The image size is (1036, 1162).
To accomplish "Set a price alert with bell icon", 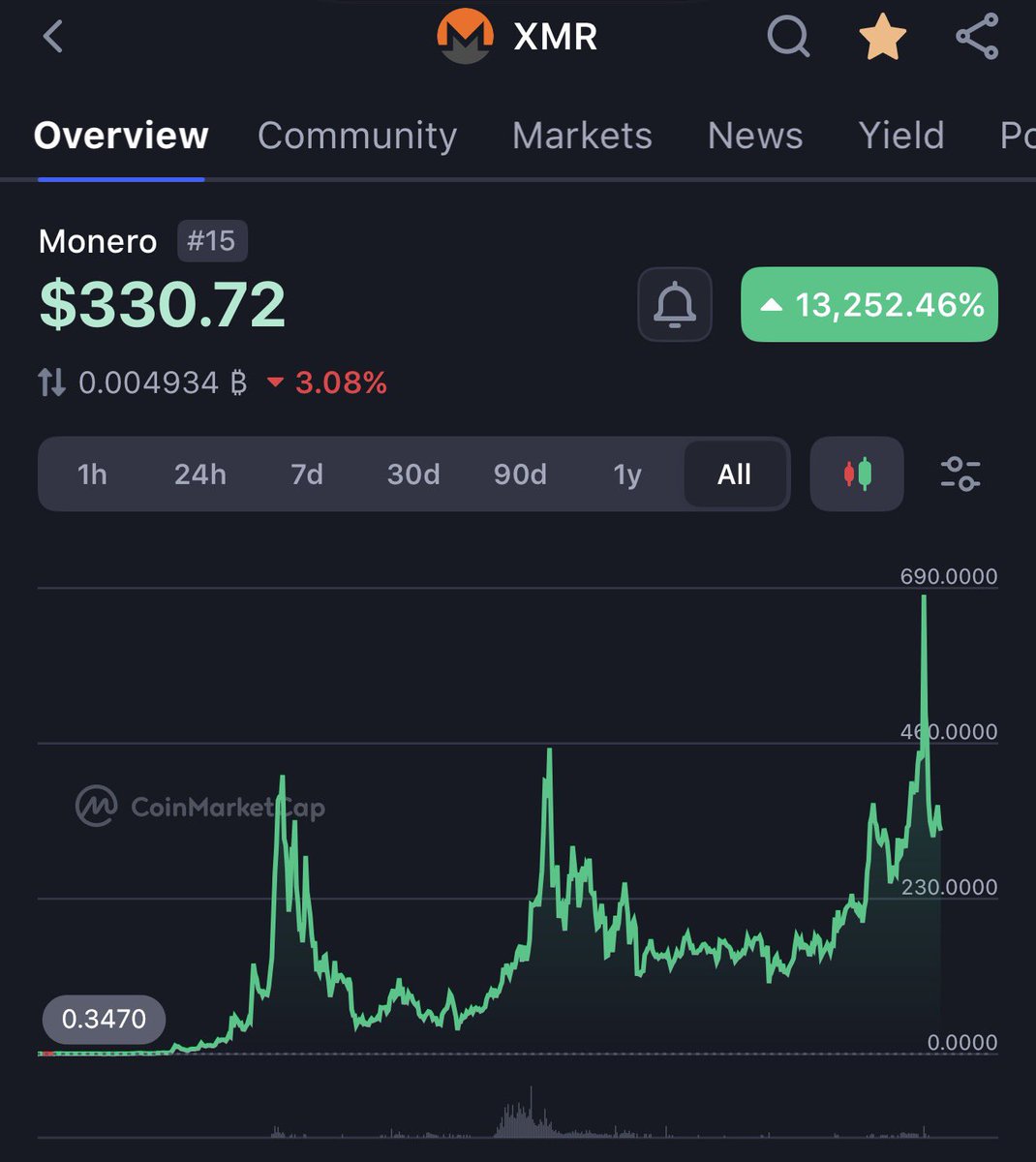I will click(x=675, y=305).
